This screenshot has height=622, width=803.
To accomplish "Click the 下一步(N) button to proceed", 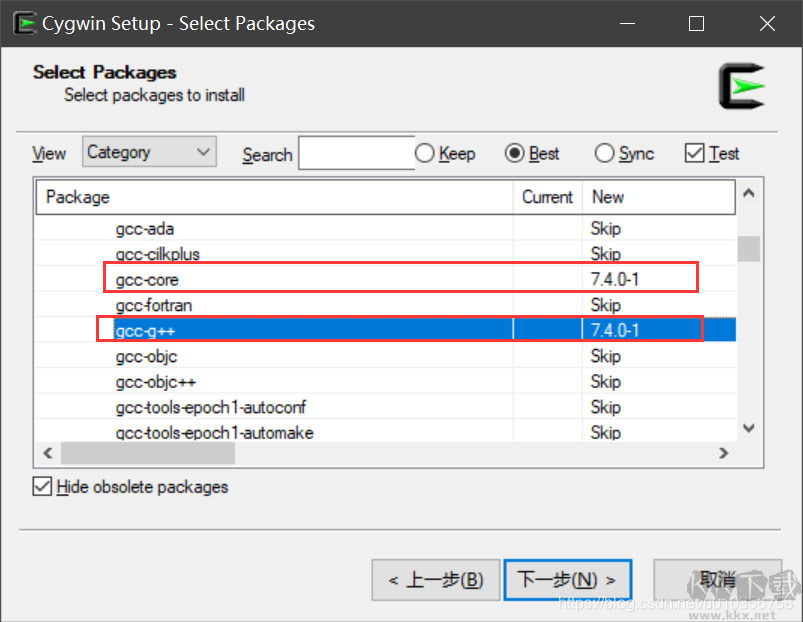I will (x=567, y=579).
